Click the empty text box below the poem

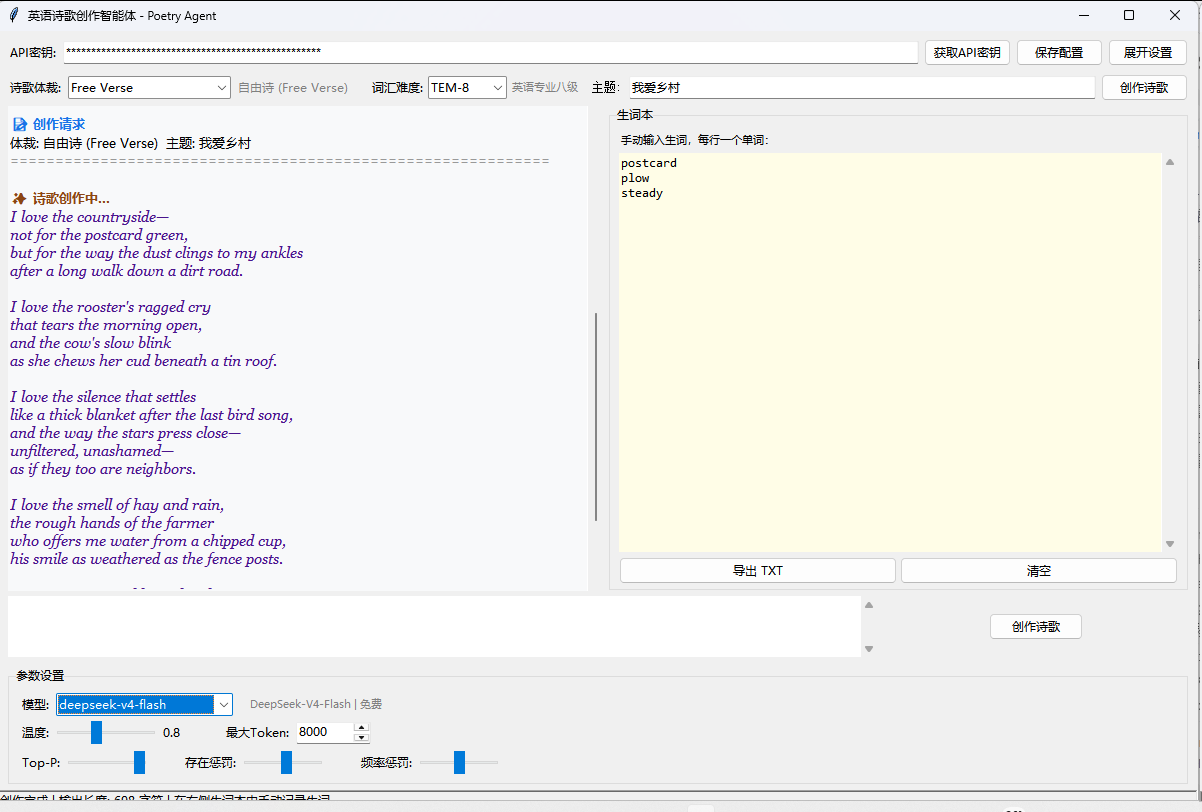pos(434,627)
